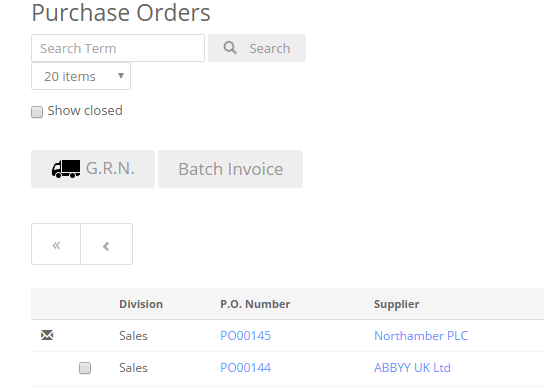Select the Sales cell in PO00145 row
Screen dimensions: 544x390
(x=133, y=336)
